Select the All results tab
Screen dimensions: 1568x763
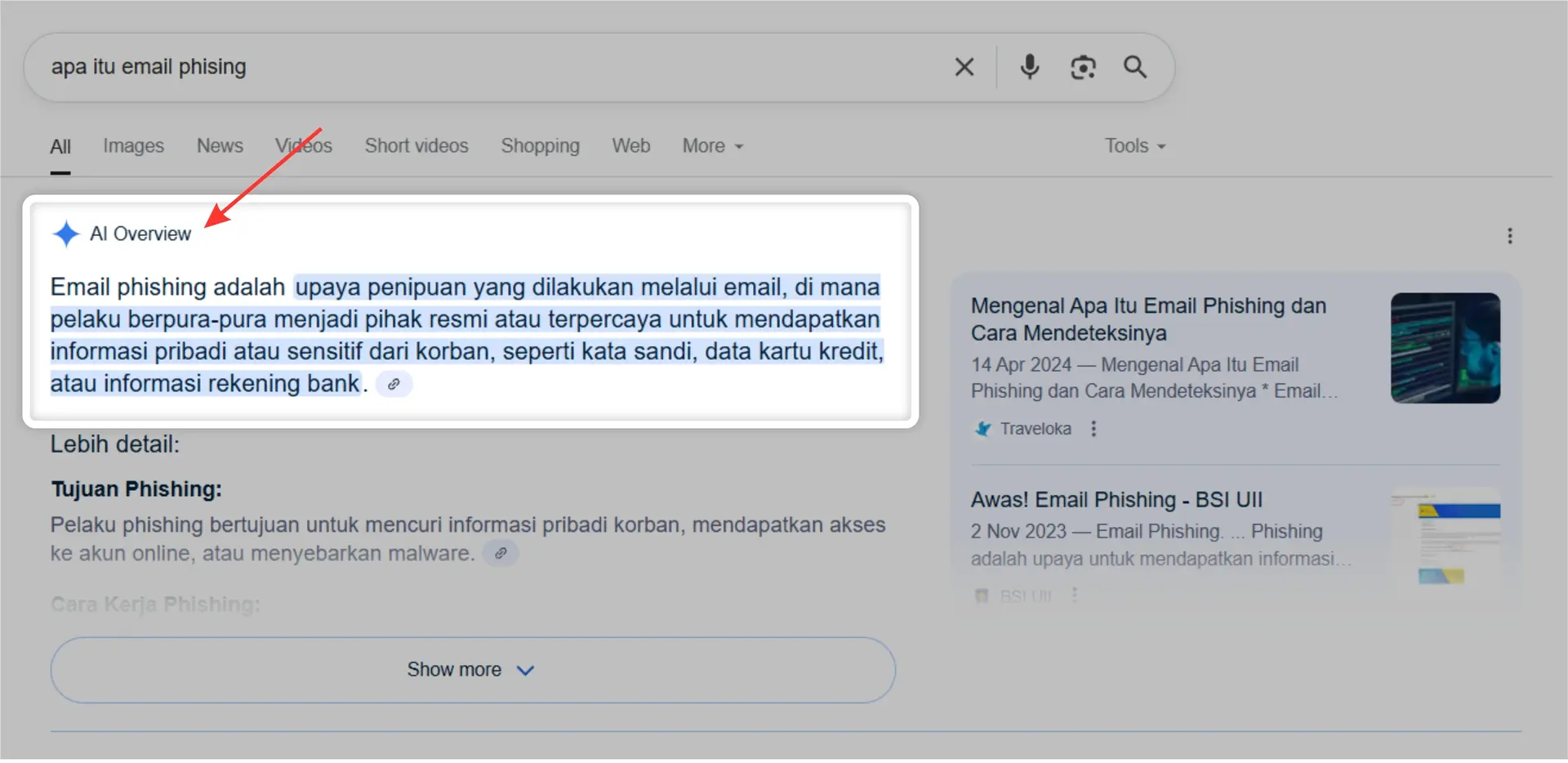(x=60, y=146)
